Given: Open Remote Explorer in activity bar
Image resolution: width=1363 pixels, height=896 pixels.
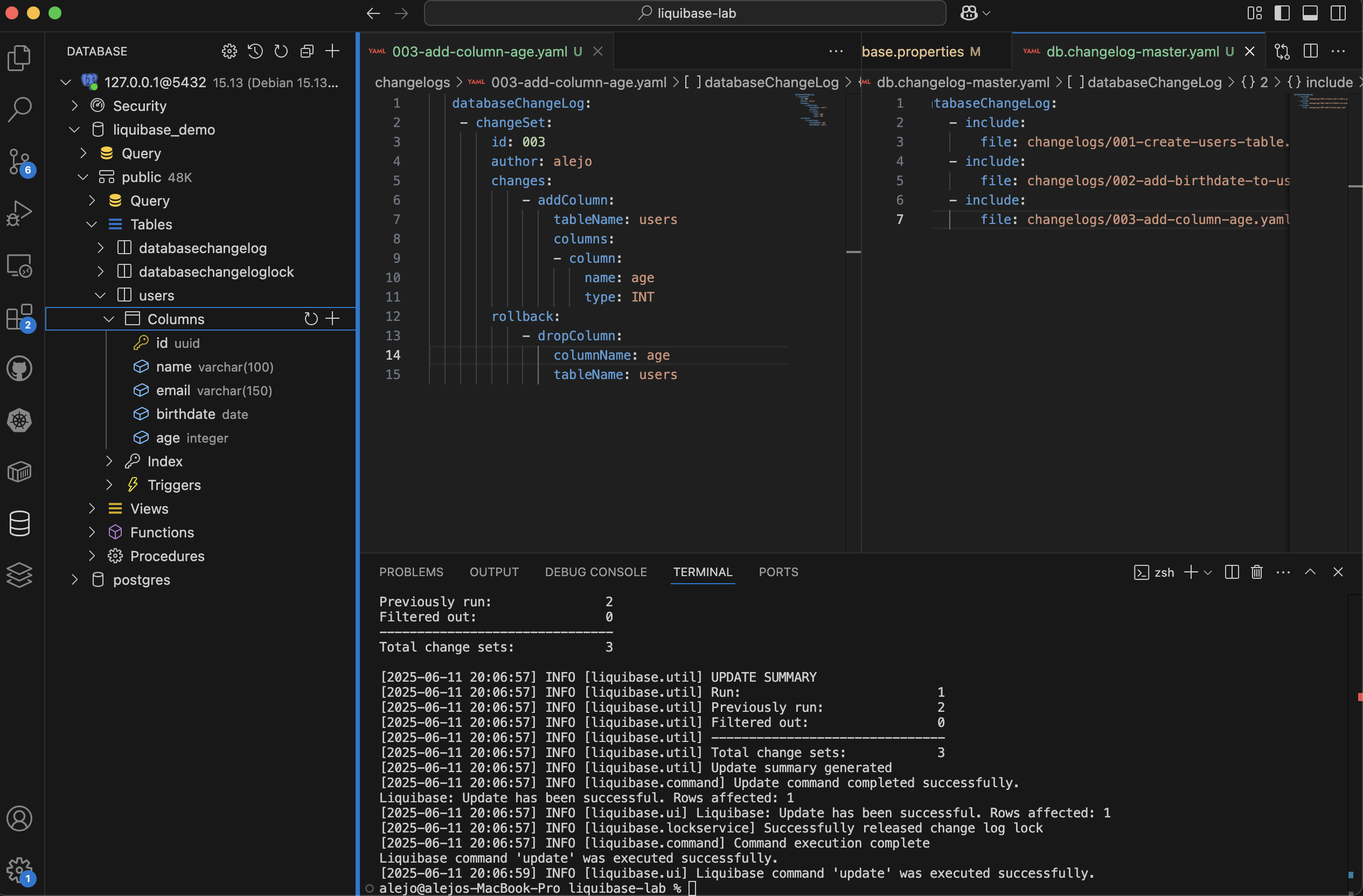Looking at the screenshot, I should (19, 265).
